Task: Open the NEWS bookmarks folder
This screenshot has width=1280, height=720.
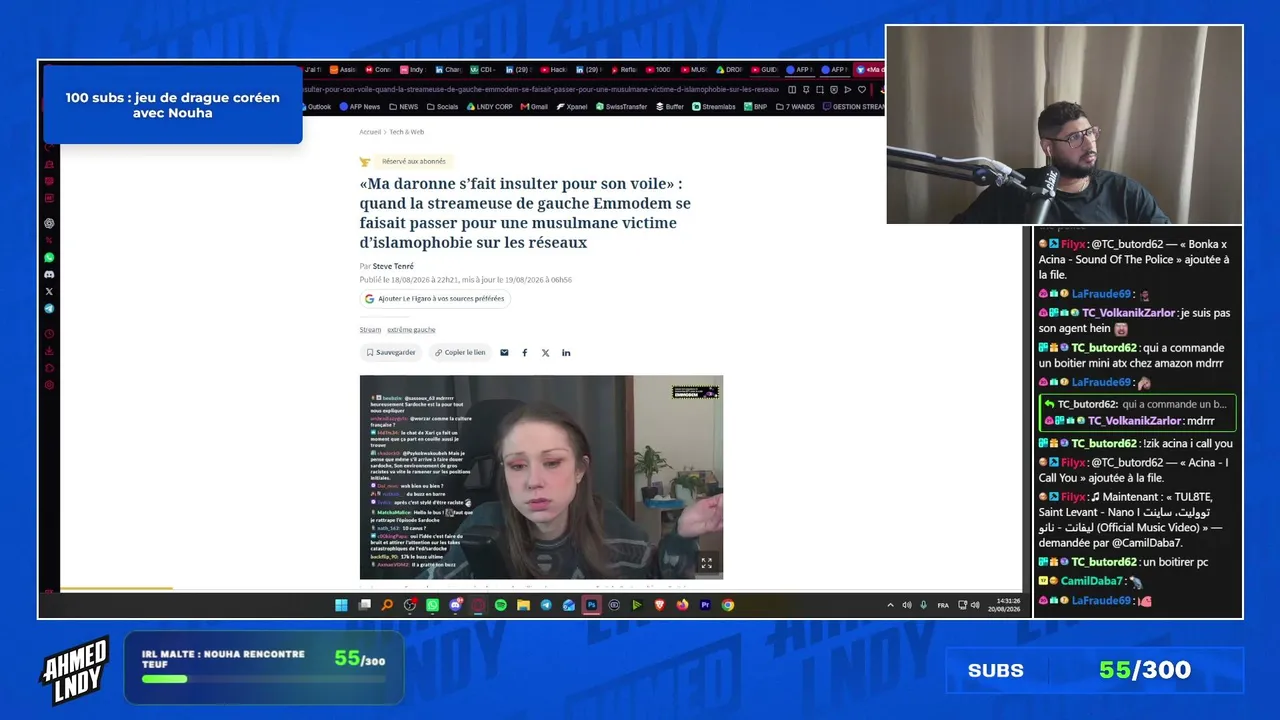Action: (404, 107)
